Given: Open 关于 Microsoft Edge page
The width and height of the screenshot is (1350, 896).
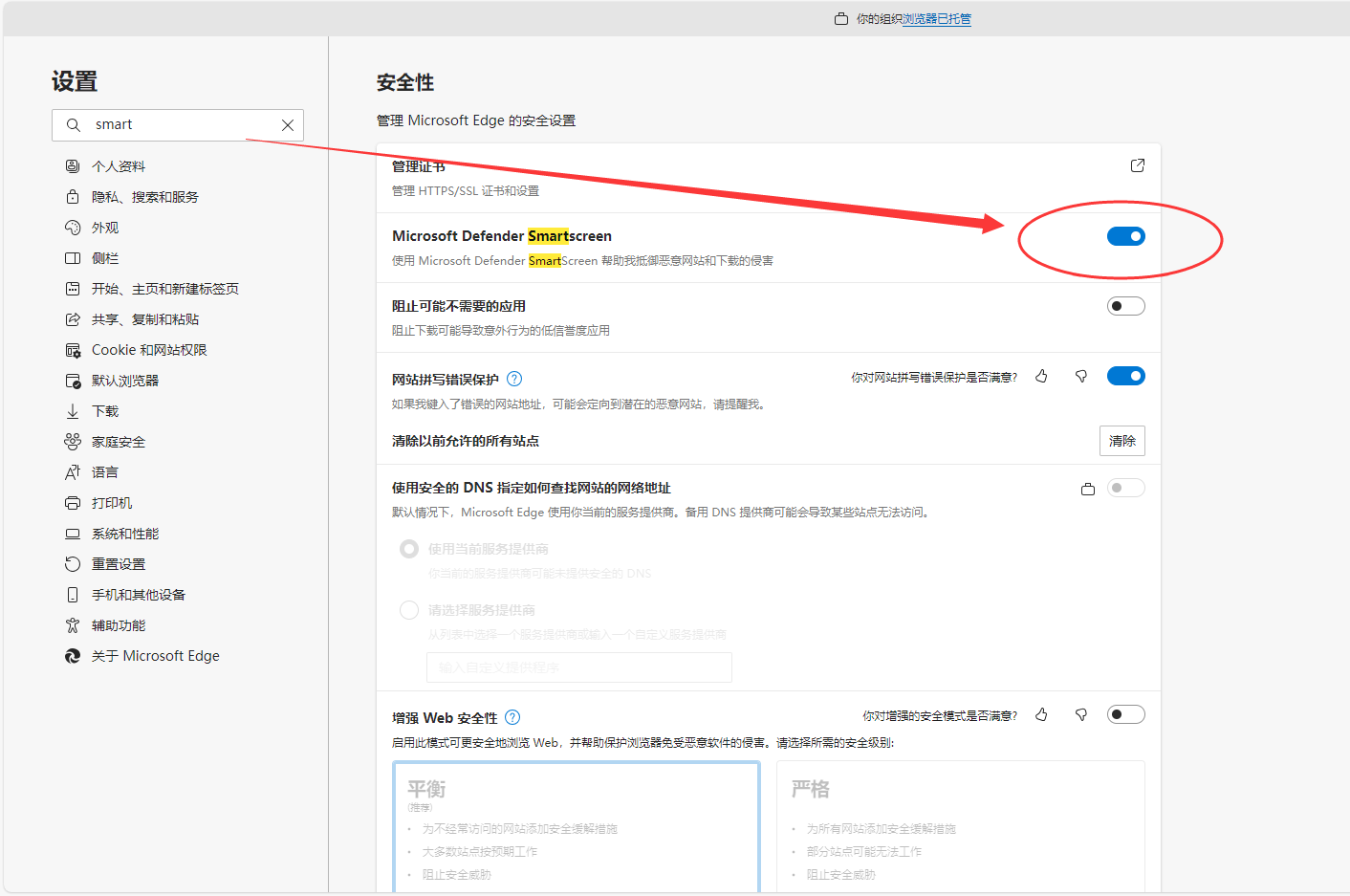Looking at the screenshot, I should pyautogui.click(x=156, y=656).
